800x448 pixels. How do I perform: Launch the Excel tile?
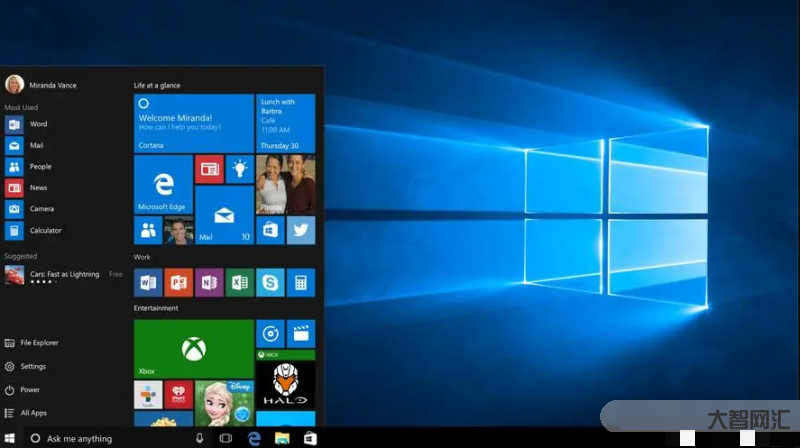[239, 282]
